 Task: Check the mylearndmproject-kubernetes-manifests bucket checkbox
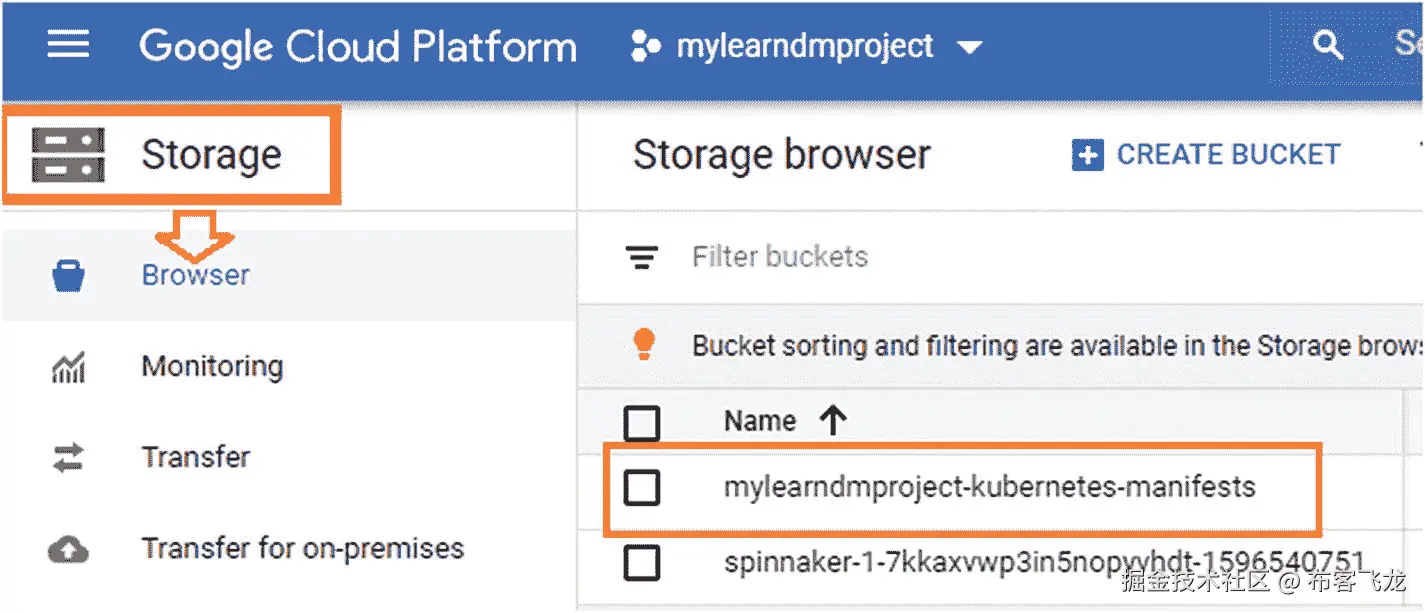641,488
